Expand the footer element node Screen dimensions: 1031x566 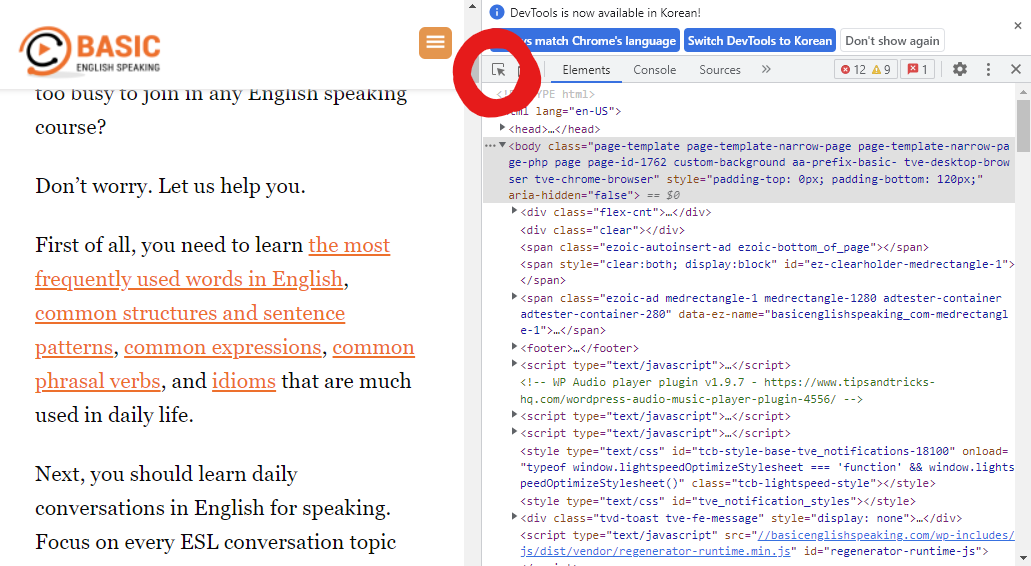tap(514, 346)
